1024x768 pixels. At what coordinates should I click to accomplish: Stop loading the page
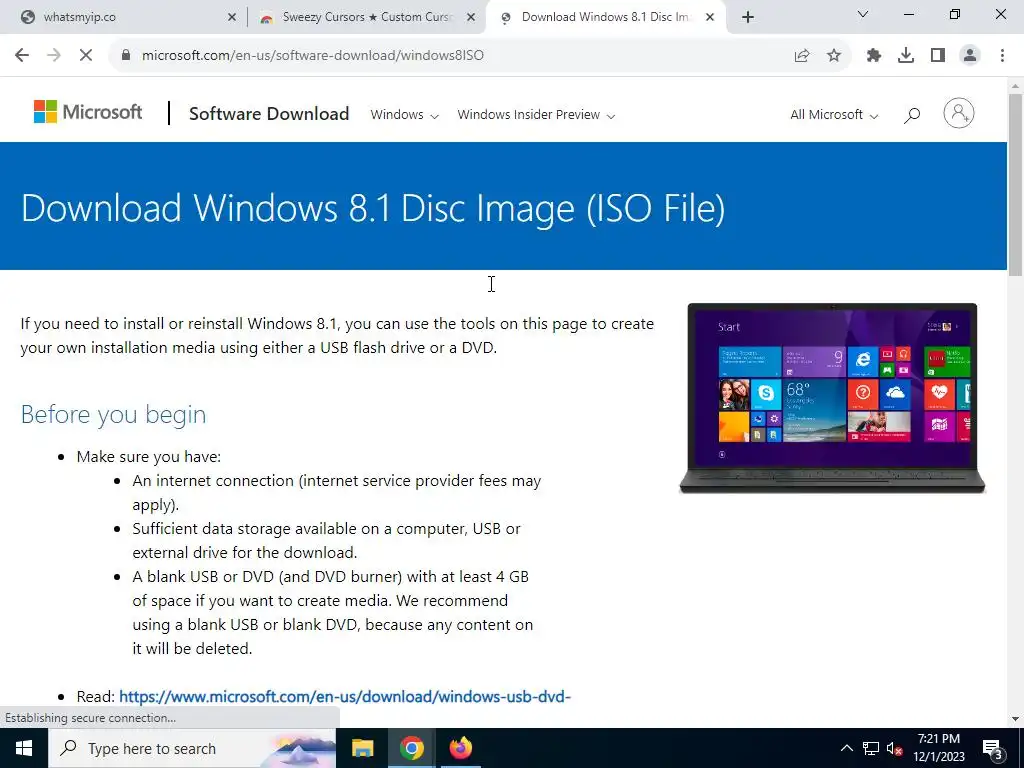pos(86,56)
